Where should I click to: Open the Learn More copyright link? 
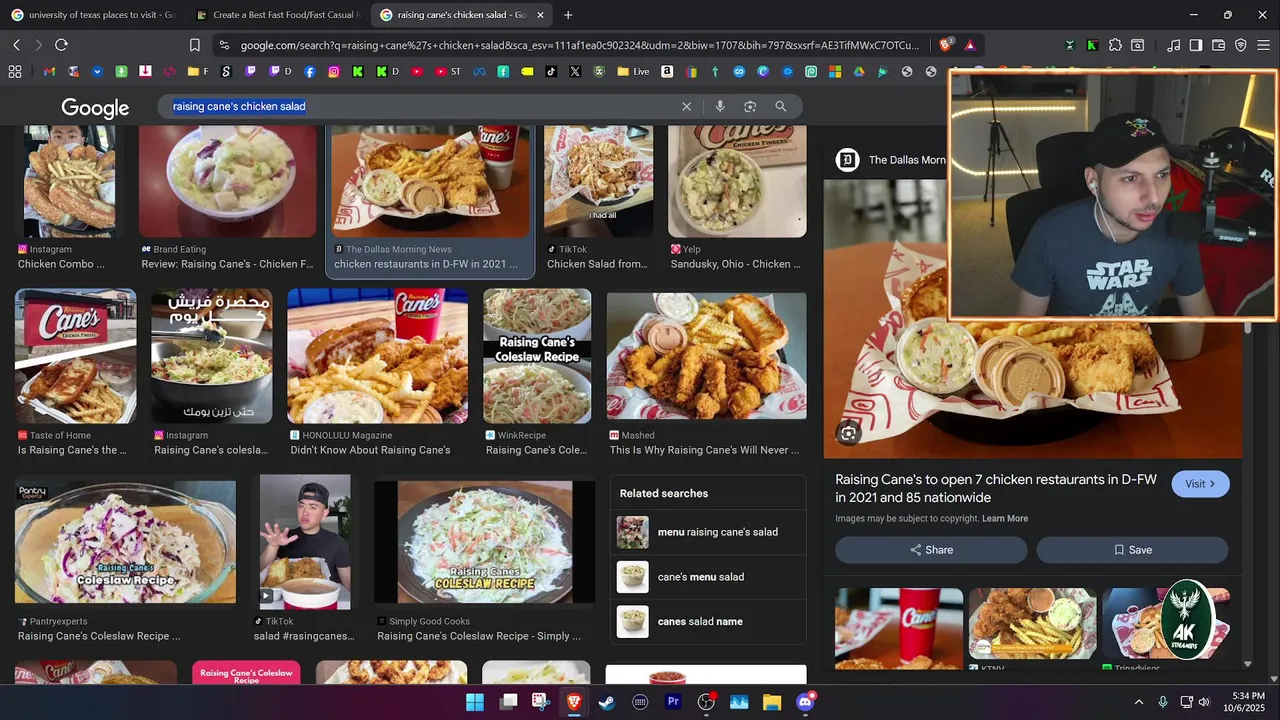(x=1005, y=519)
